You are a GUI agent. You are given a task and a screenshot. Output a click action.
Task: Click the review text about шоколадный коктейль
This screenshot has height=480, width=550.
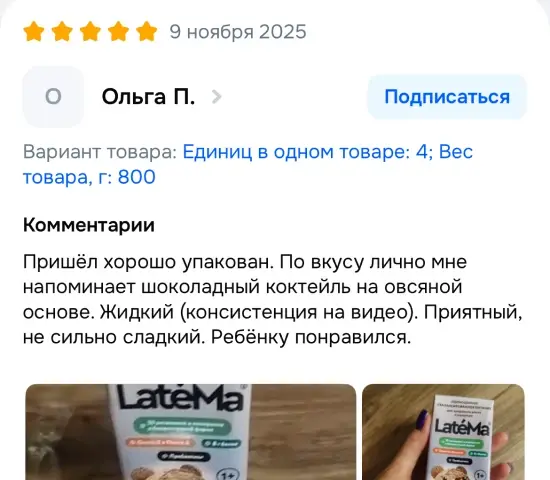(273, 299)
